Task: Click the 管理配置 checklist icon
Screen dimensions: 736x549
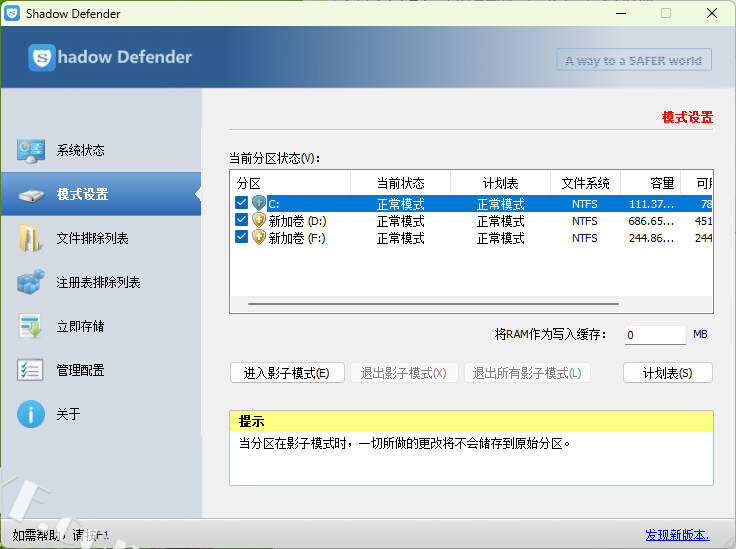Action: click(x=30, y=370)
